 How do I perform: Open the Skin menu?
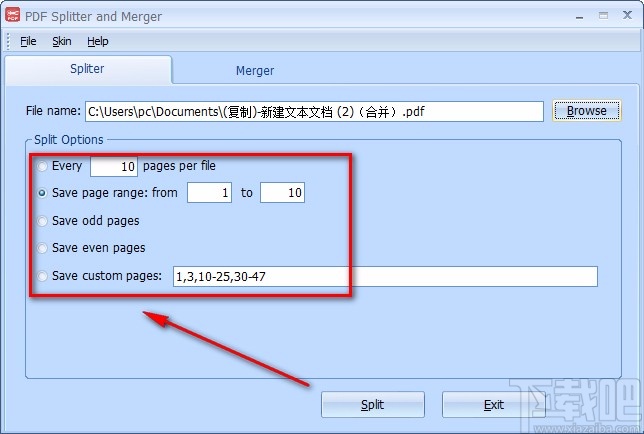pos(62,41)
